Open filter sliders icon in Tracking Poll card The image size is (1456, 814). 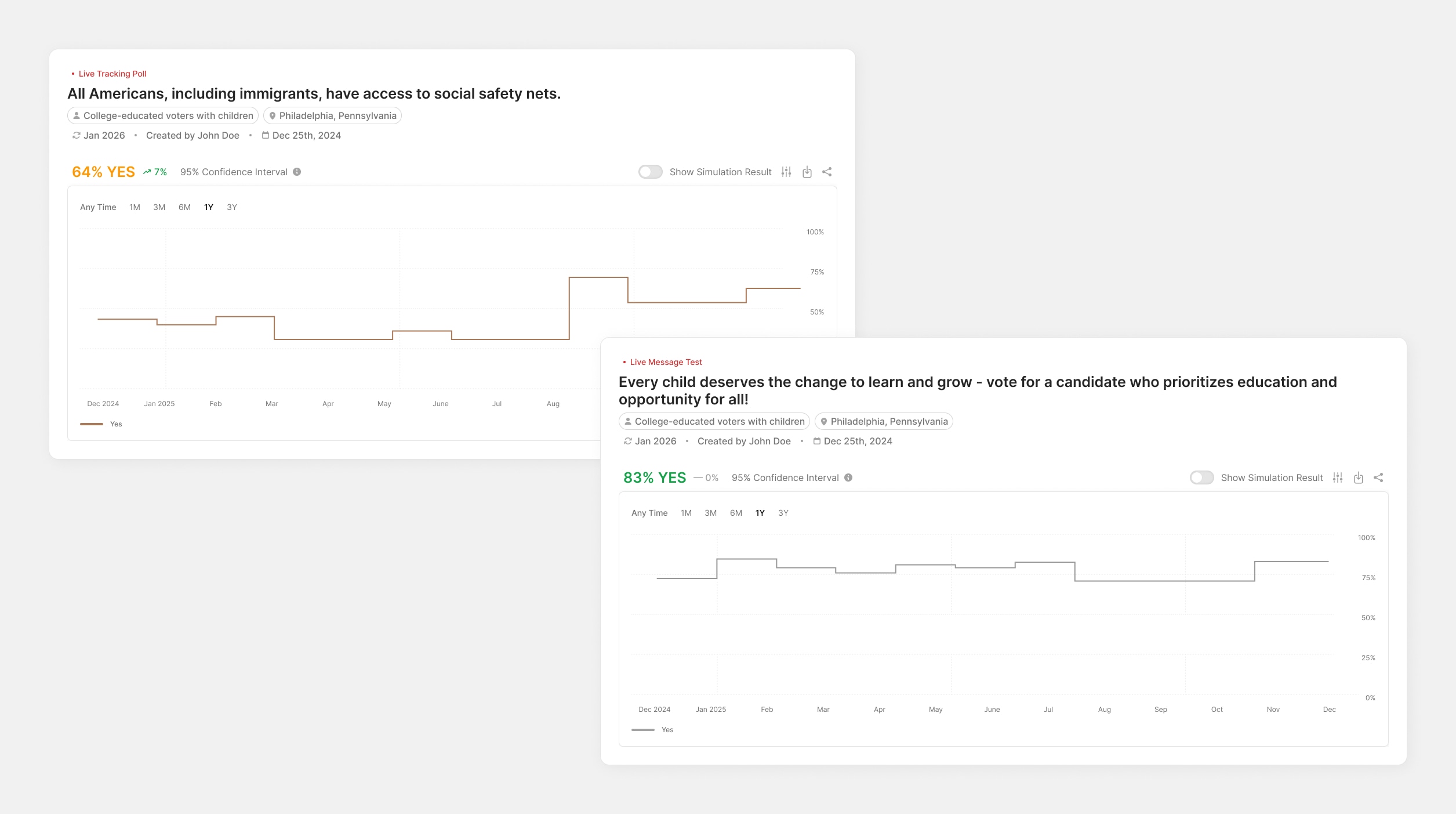pos(786,172)
